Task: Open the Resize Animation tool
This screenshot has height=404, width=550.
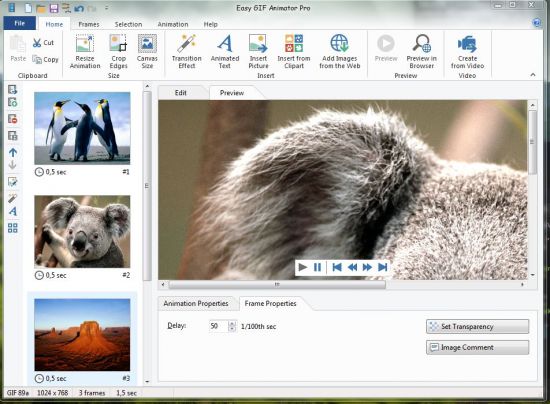Action: (85, 52)
